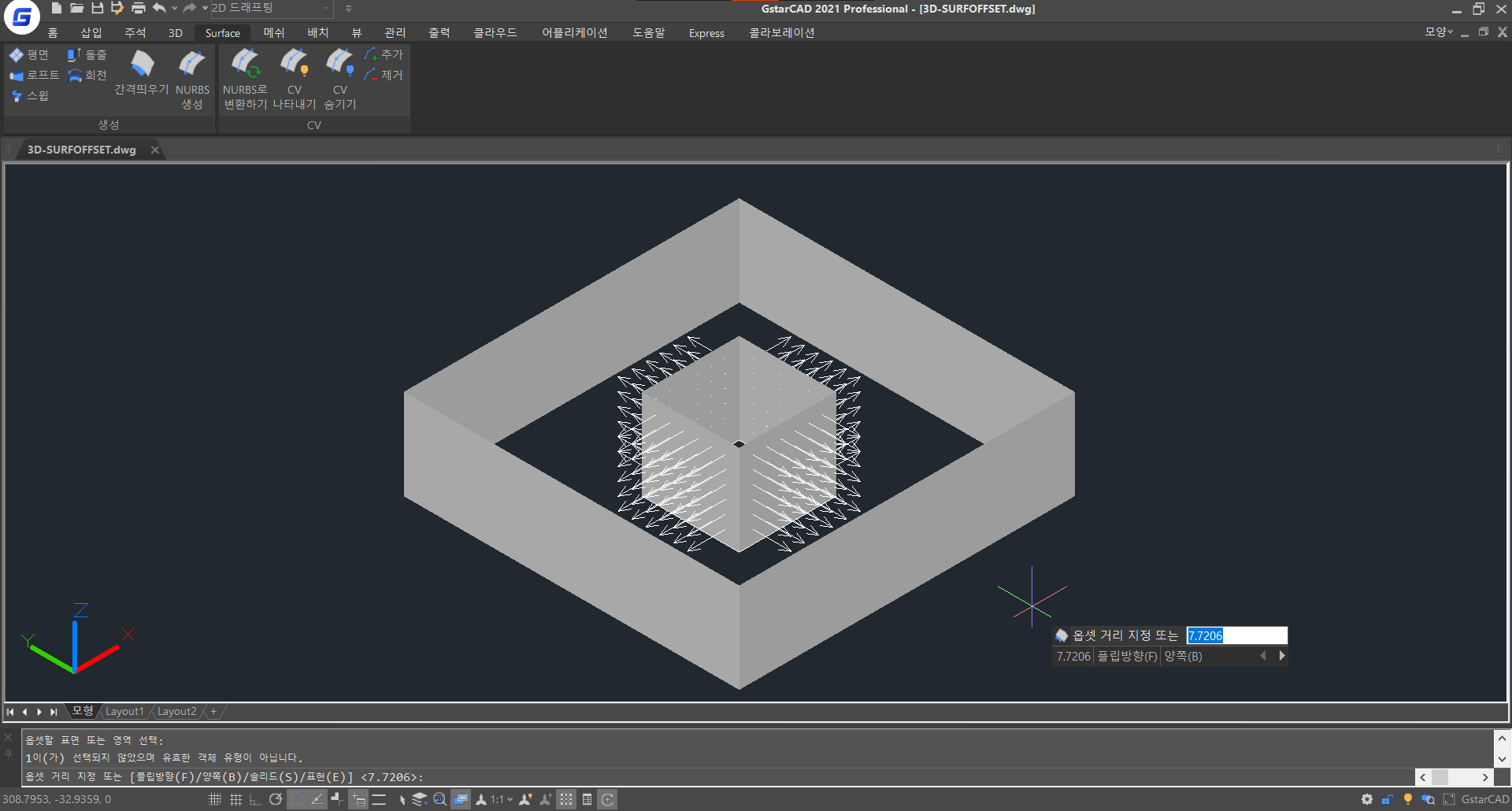Select the 3D-SURFOFFSET.dwg document tab

pos(82,150)
